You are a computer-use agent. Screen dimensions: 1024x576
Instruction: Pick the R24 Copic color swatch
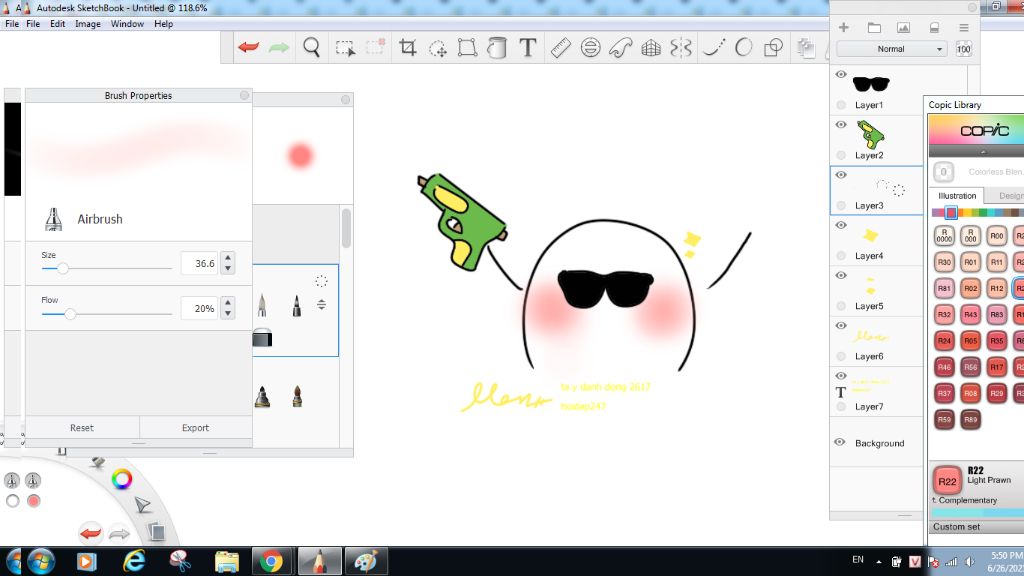pyautogui.click(x=944, y=340)
